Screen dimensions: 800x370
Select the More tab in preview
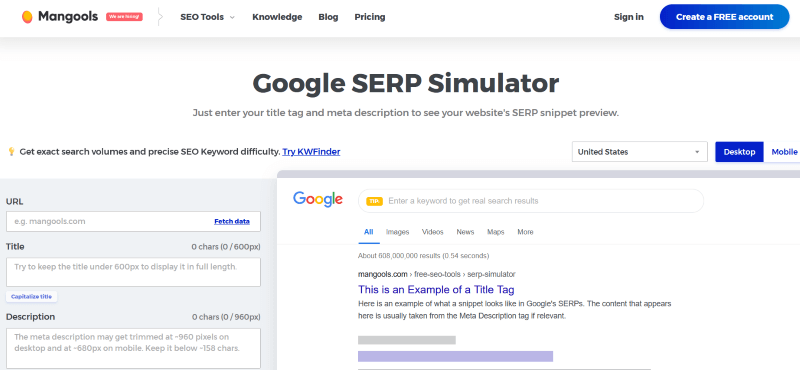point(525,232)
